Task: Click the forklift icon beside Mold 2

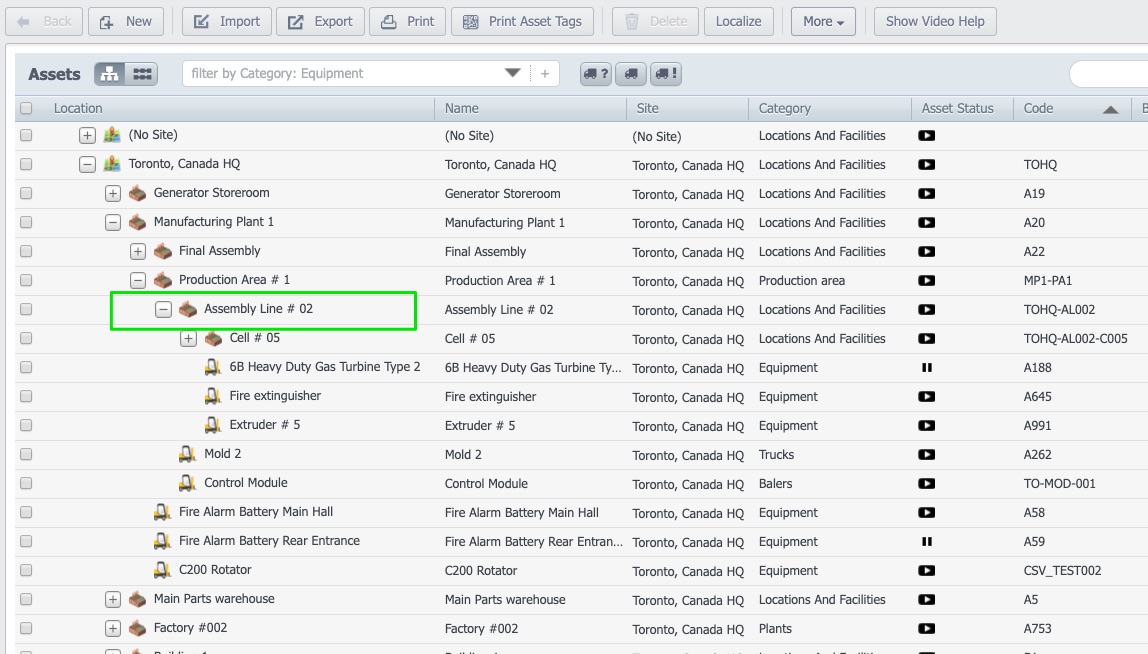Action: (187, 454)
